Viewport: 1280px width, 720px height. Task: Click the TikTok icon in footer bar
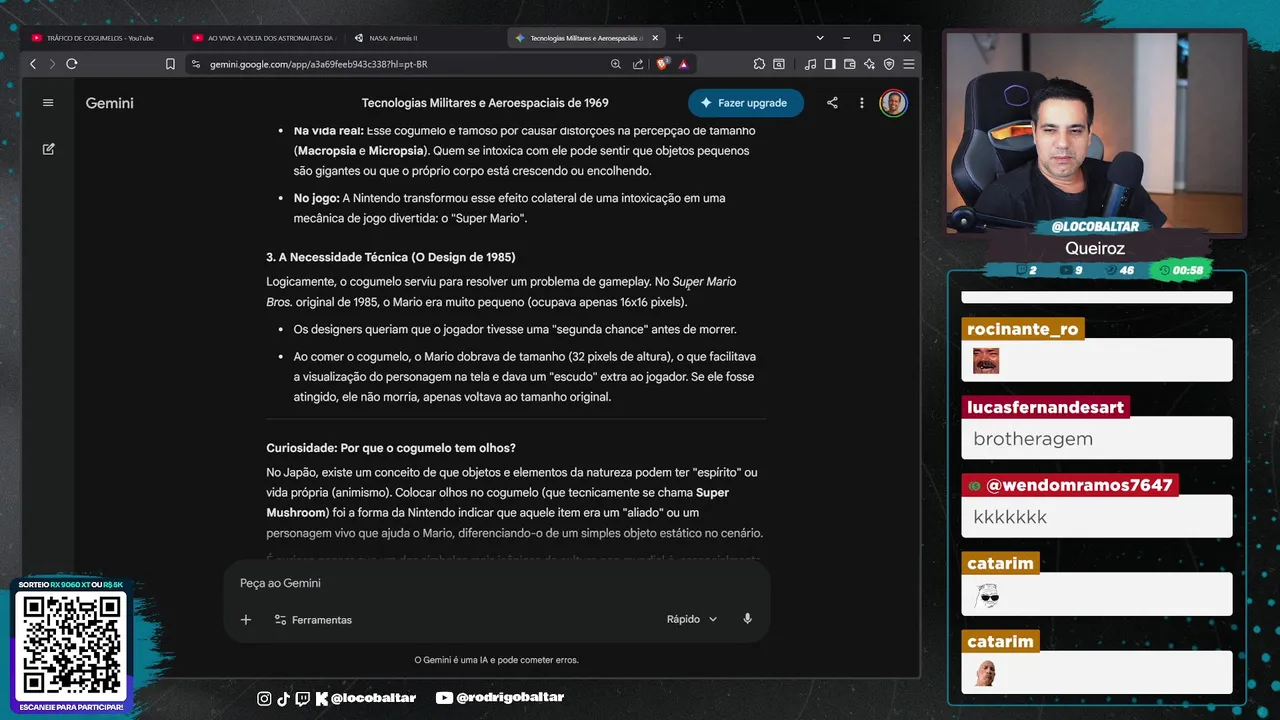click(x=283, y=698)
